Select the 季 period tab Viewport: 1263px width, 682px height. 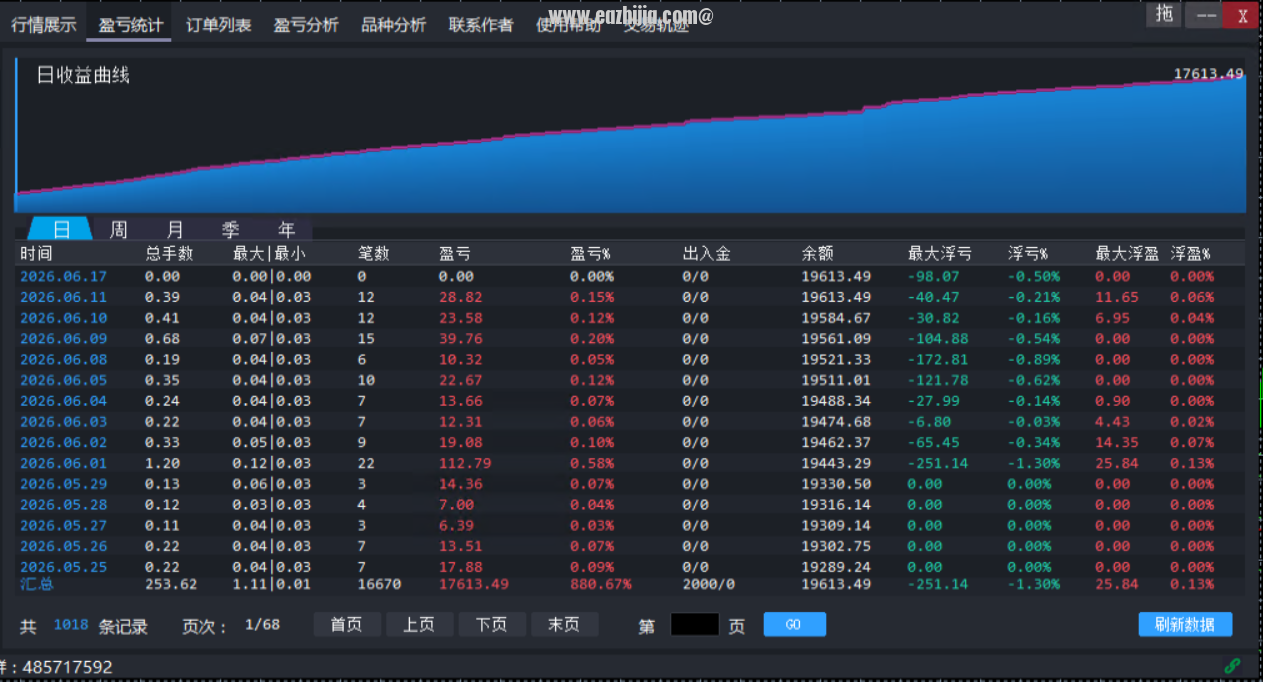coord(231,229)
